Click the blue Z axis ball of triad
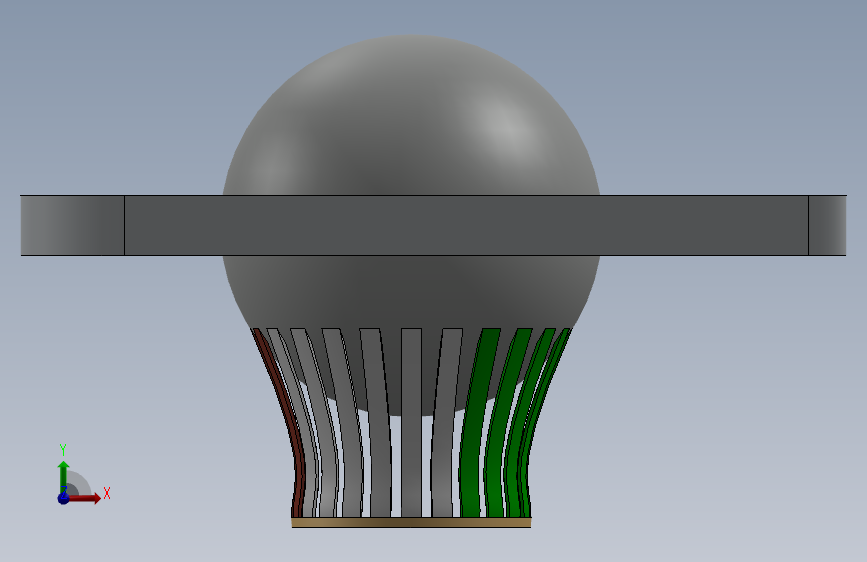 tap(64, 498)
